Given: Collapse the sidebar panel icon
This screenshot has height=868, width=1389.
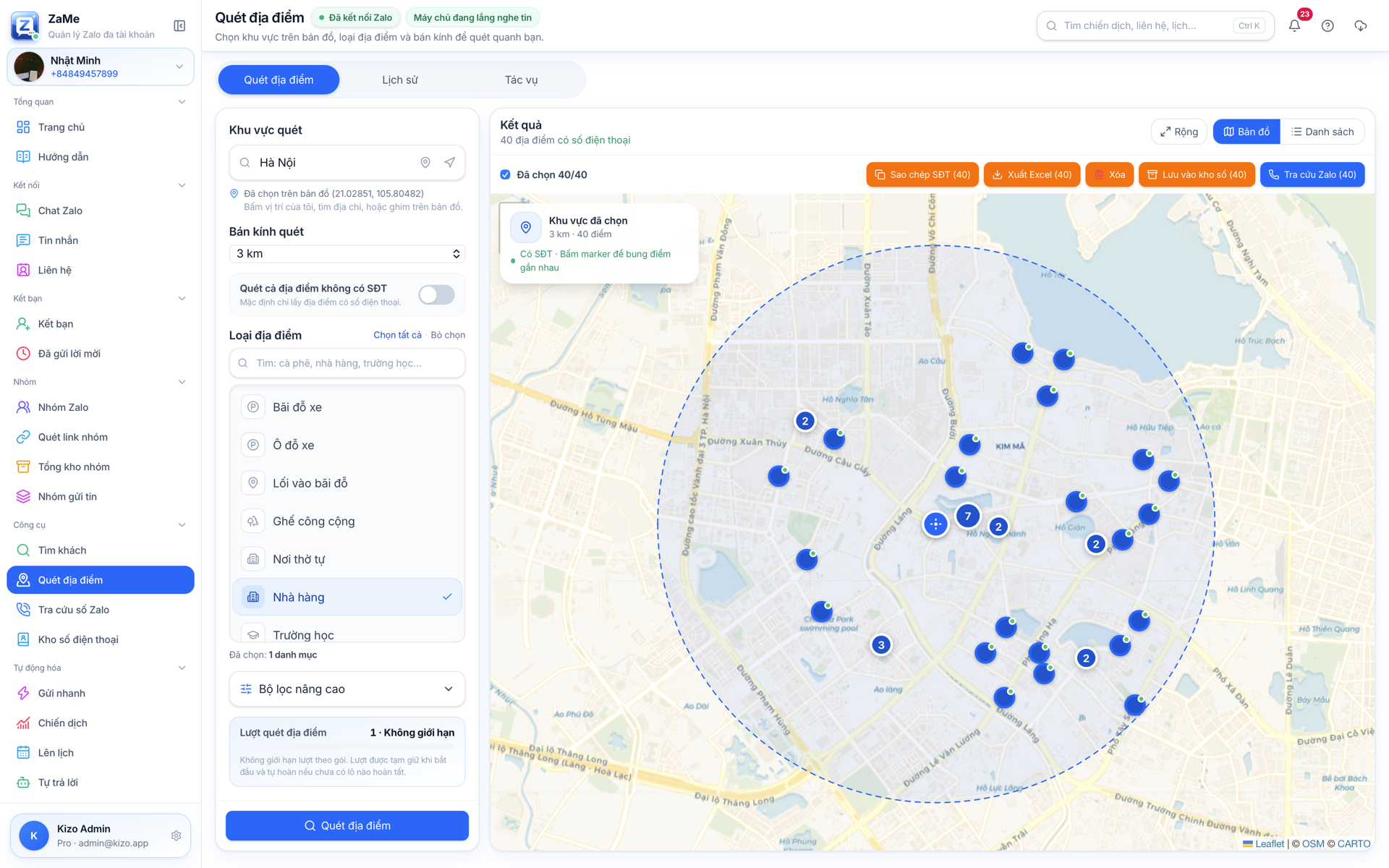Looking at the screenshot, I should pyautogui.click(x=179, y=26).
